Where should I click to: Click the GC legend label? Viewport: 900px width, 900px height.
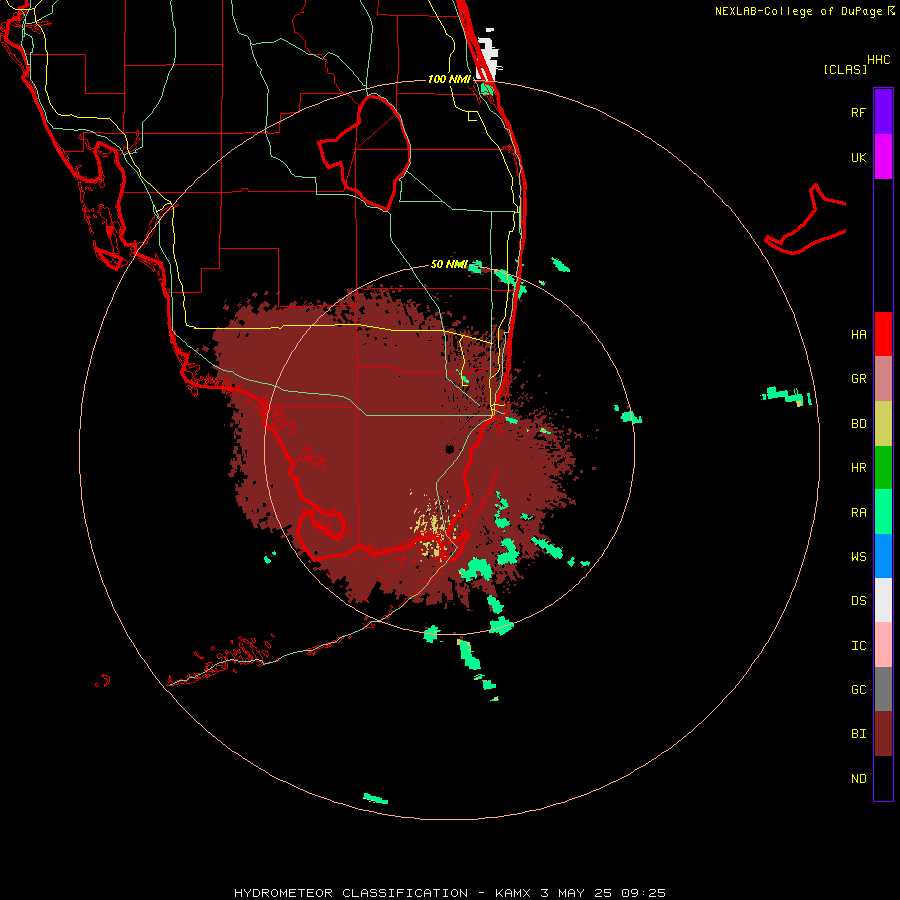858,689
